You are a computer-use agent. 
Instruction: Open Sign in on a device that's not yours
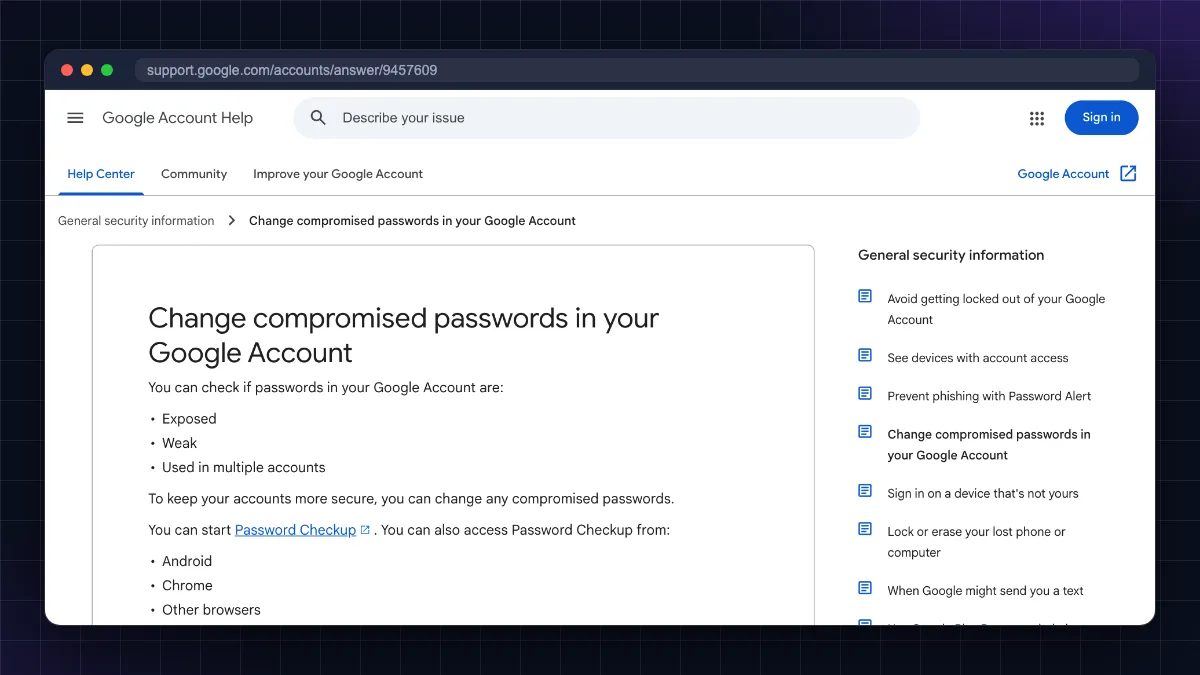983,493
